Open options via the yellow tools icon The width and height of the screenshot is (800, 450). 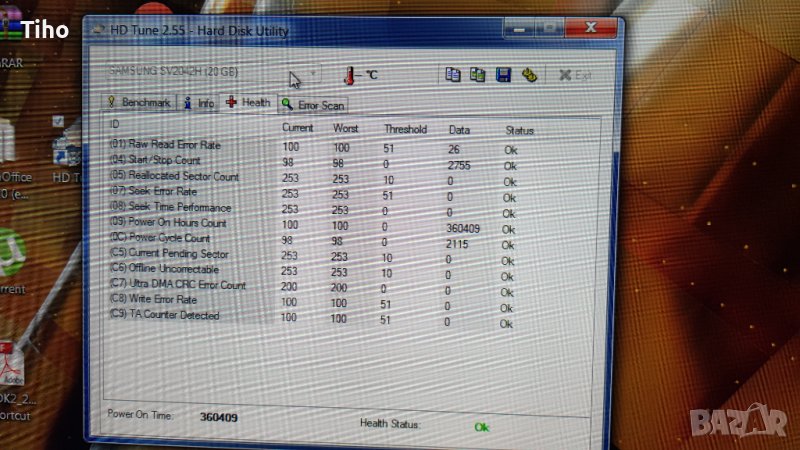pyautogui.click(x=528, y=75)
